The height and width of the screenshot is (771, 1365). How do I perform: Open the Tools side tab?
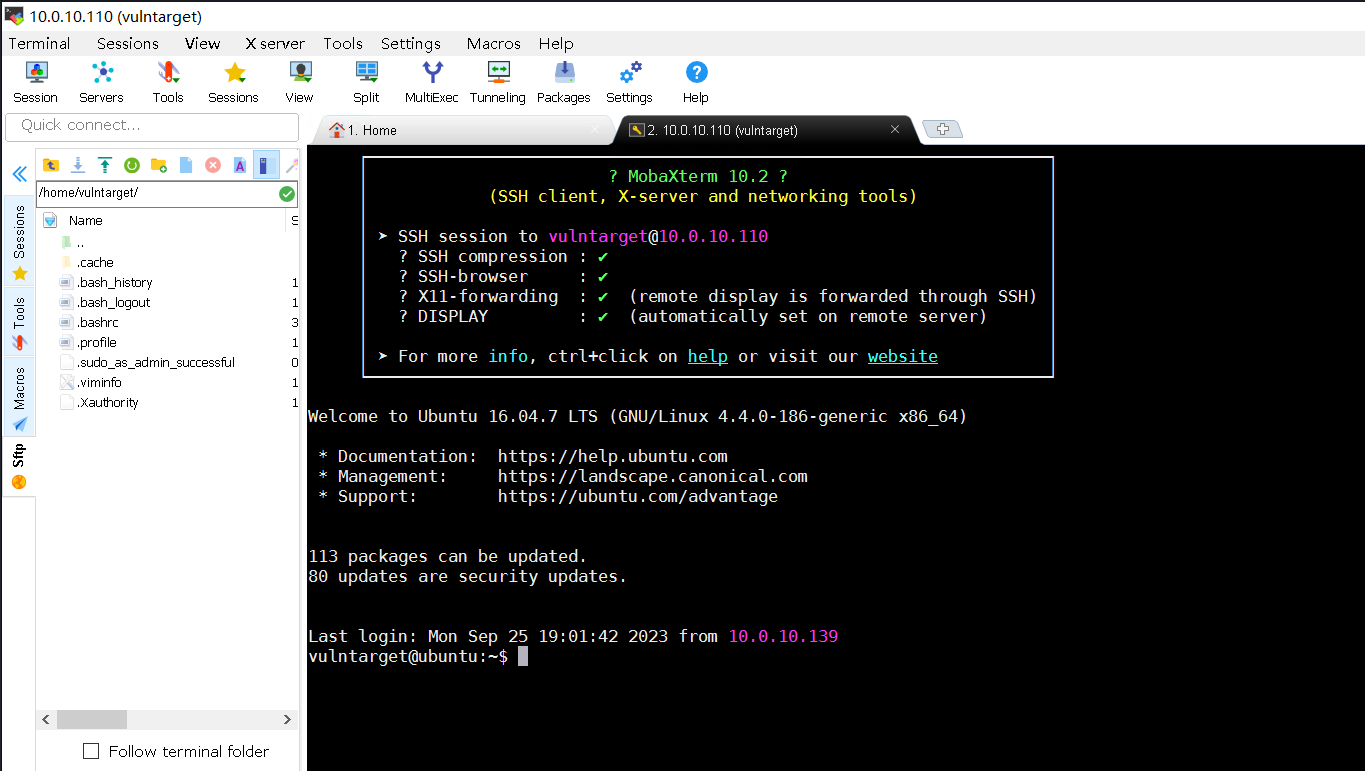tap(19, 323)
